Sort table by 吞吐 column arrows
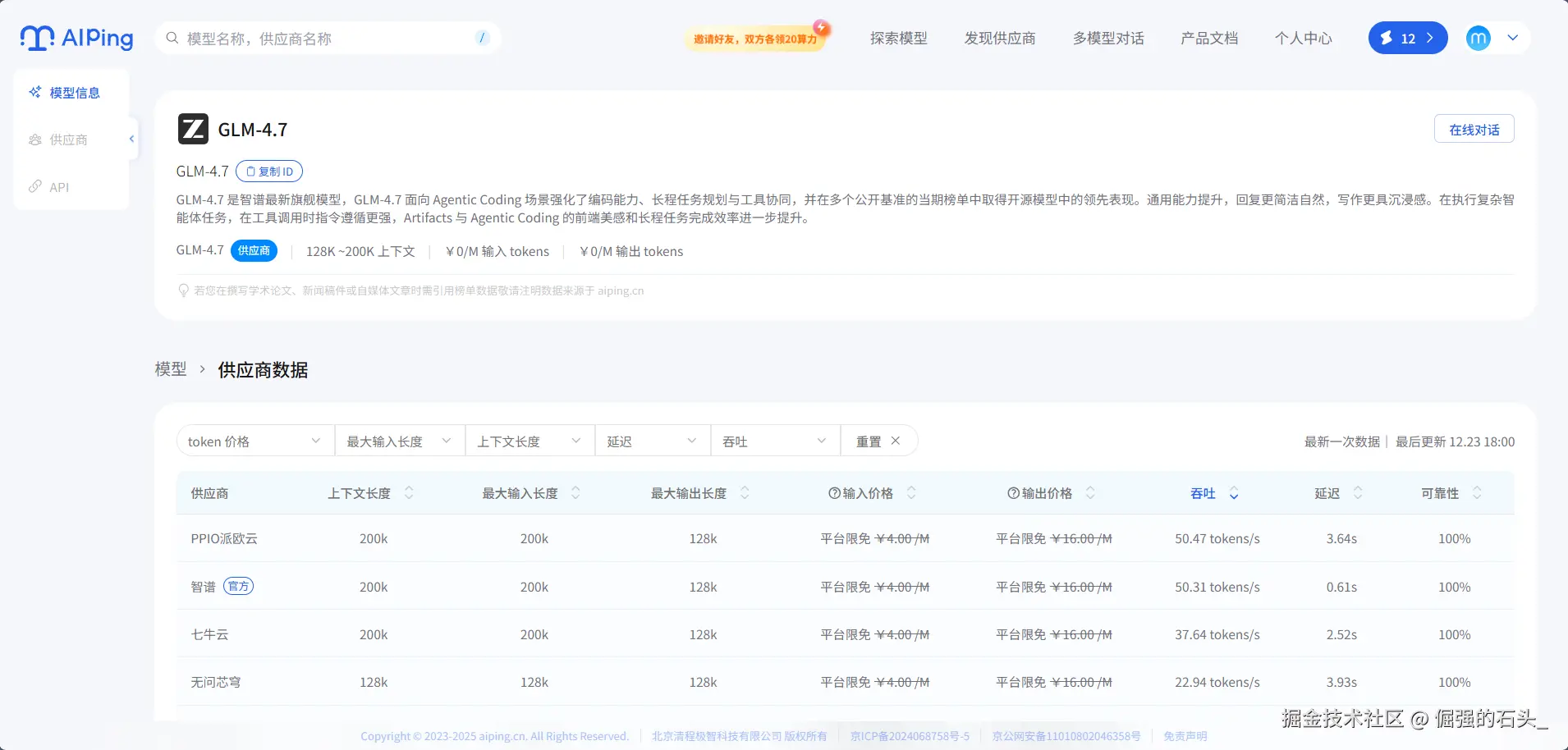The image size is (1568, 750). (x=1234, y=493)
